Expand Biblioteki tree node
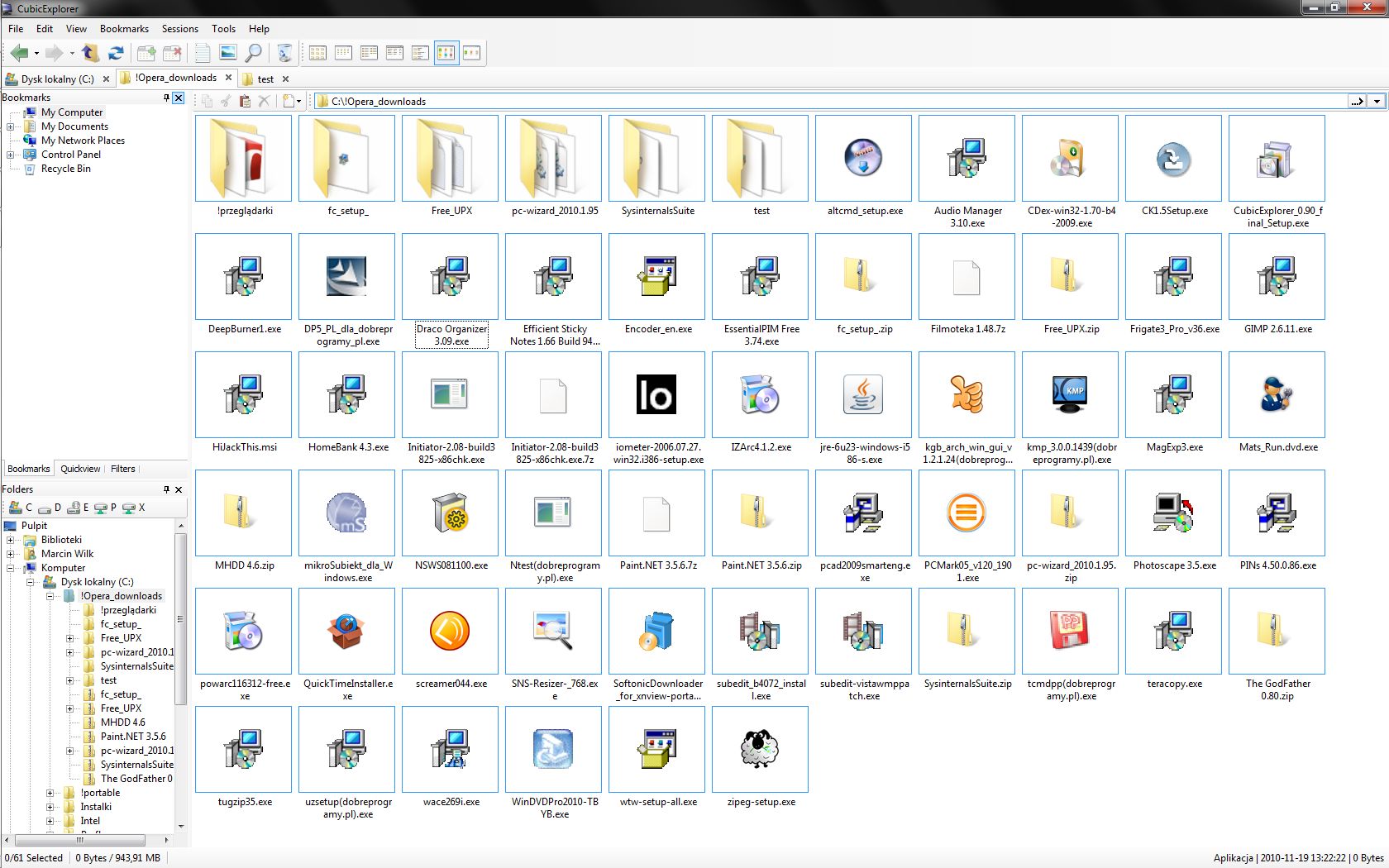 coord(10,540)
